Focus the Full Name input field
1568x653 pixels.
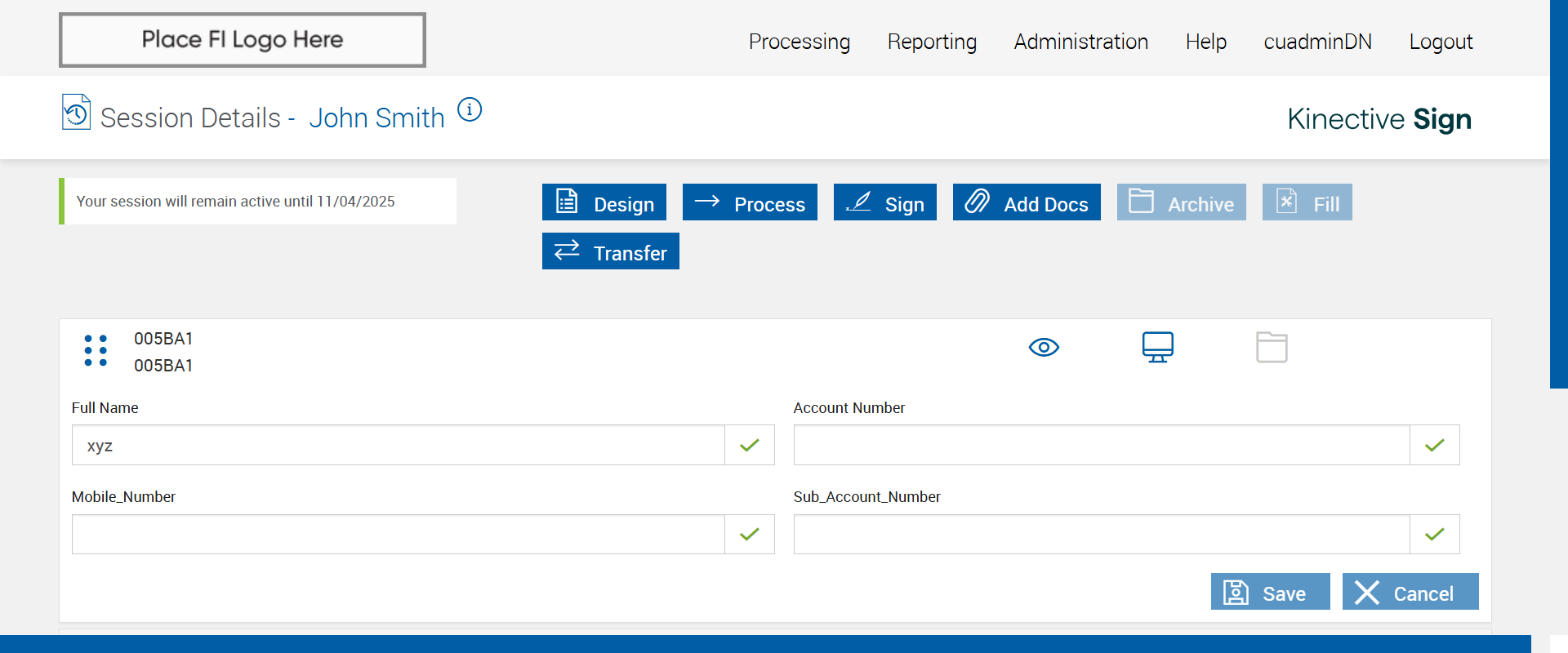(x=399, y=445)
